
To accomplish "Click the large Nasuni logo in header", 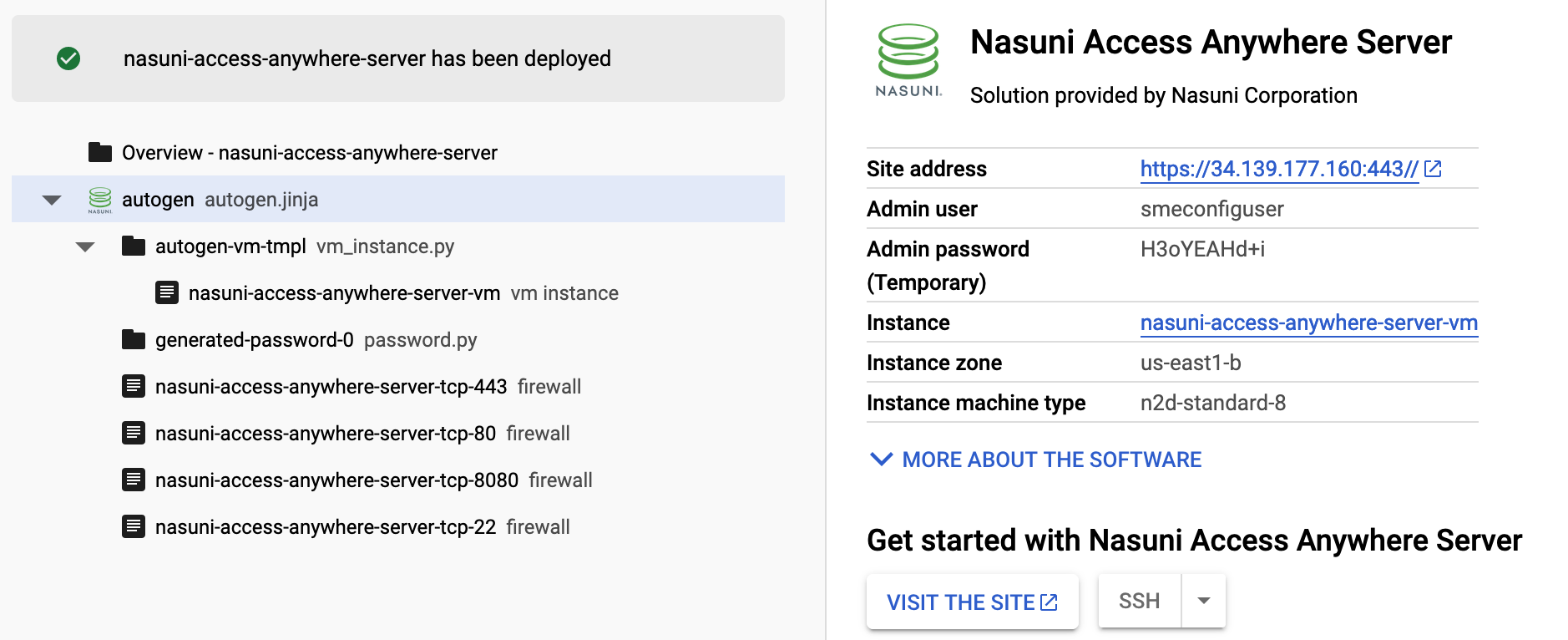I will click(908, 60).
